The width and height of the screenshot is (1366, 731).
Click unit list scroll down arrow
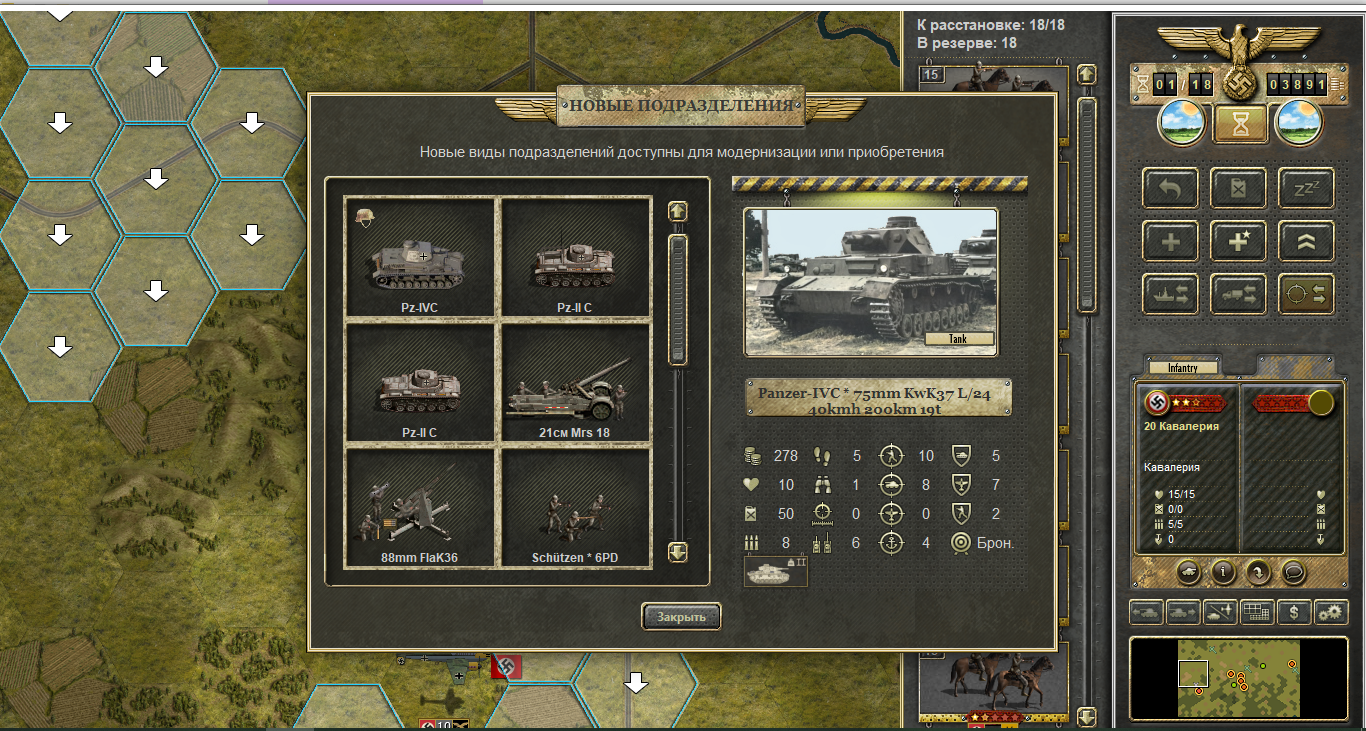tap(678, 552)
